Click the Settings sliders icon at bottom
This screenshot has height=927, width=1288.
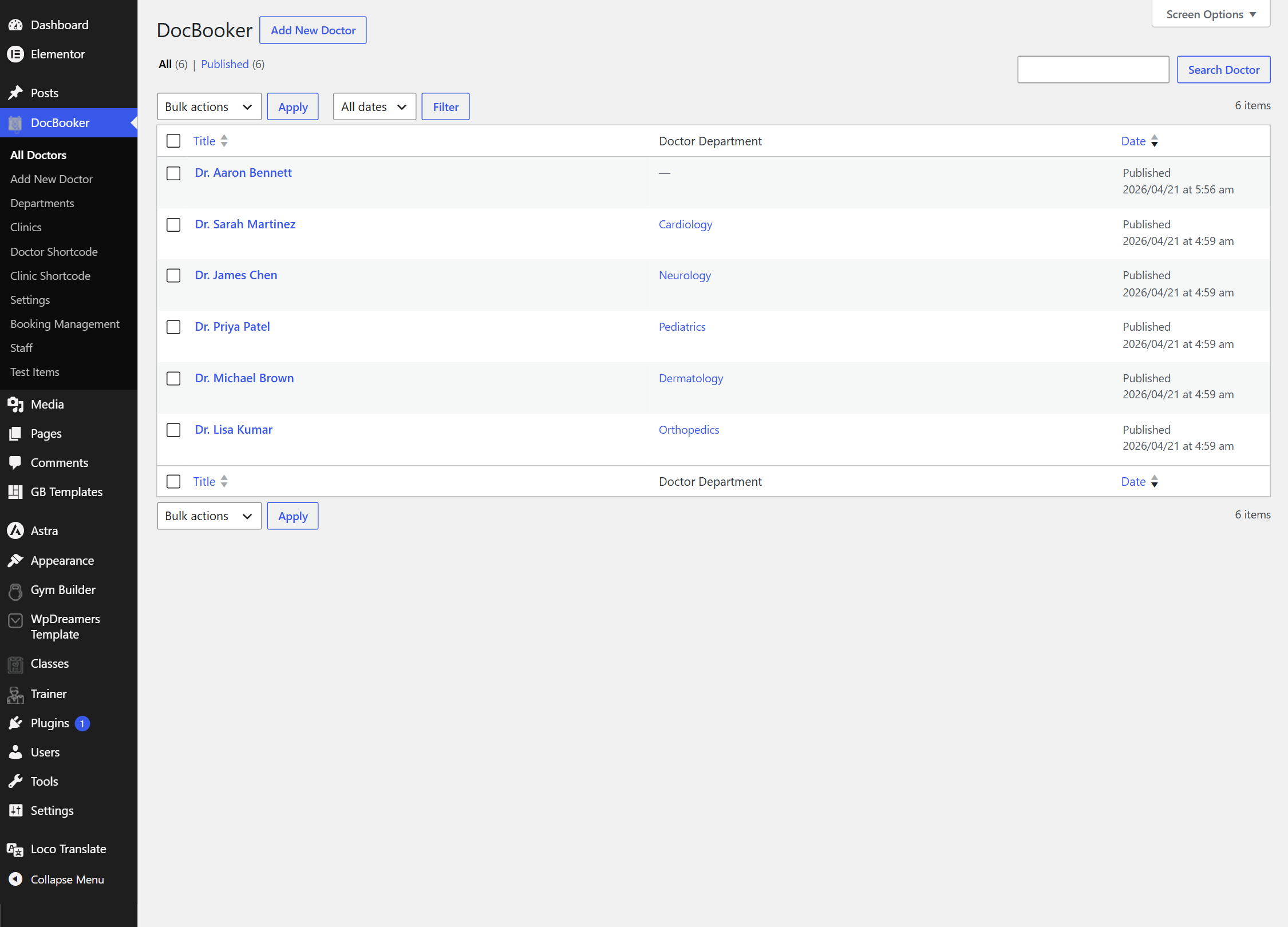pyautogui.click(x=15, y=810)
